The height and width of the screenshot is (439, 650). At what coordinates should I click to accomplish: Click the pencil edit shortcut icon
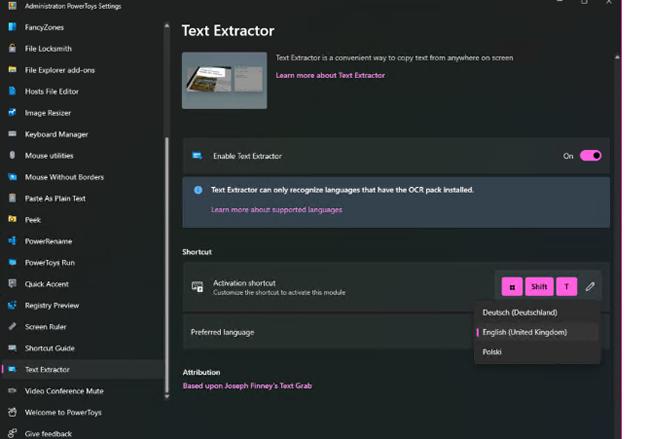(590, 287)
